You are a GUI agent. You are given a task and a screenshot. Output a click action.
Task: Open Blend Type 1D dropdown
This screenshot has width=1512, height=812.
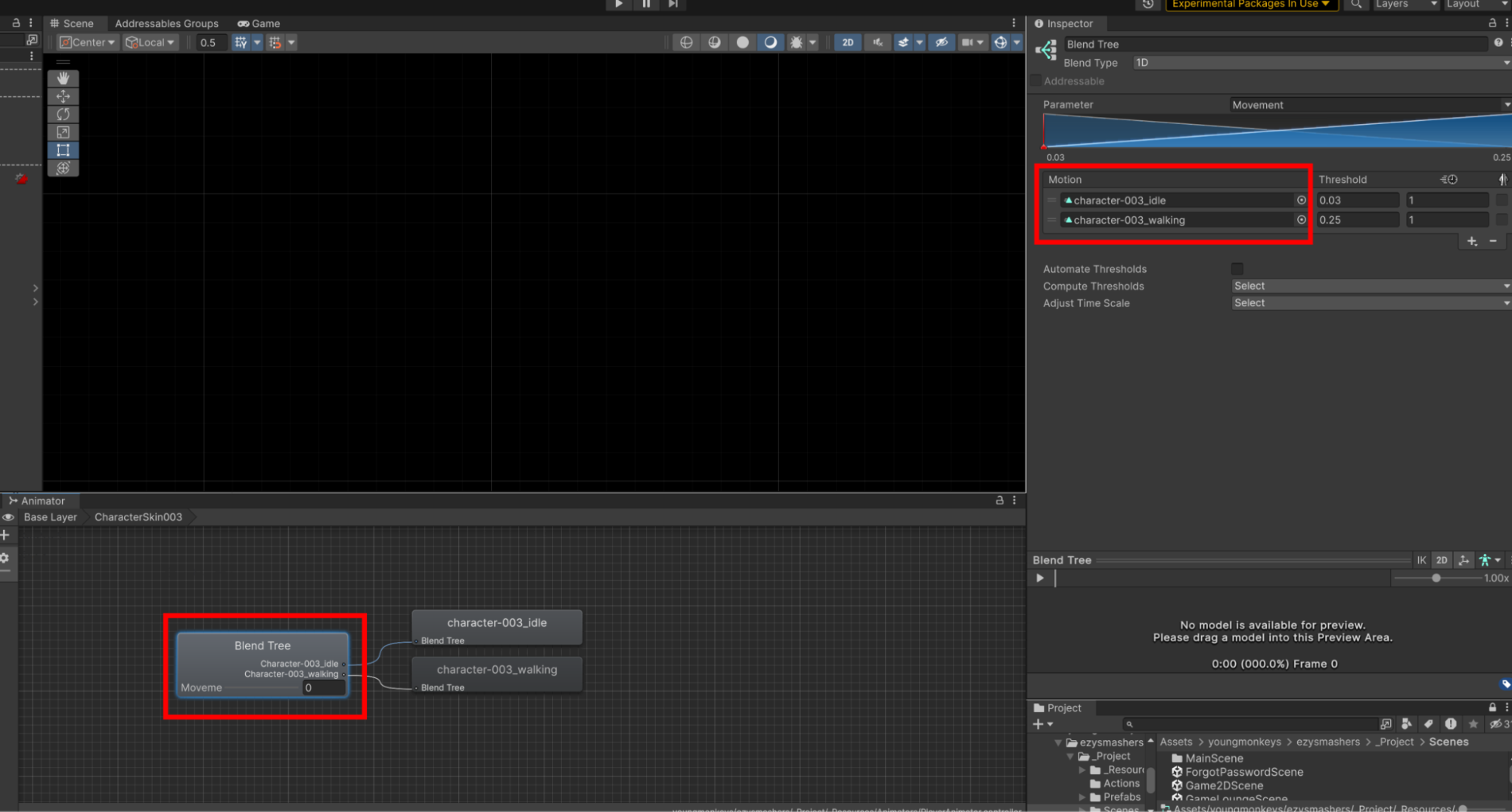[x=1321, y=63]
